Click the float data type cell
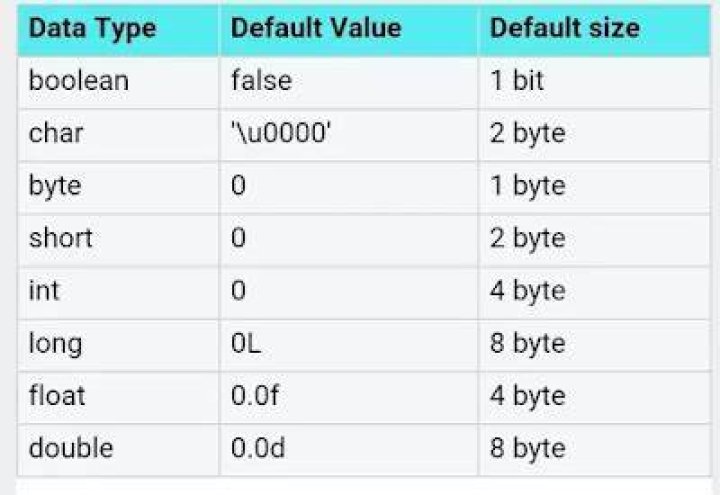 pyautogui.click(x=118, y=397)
